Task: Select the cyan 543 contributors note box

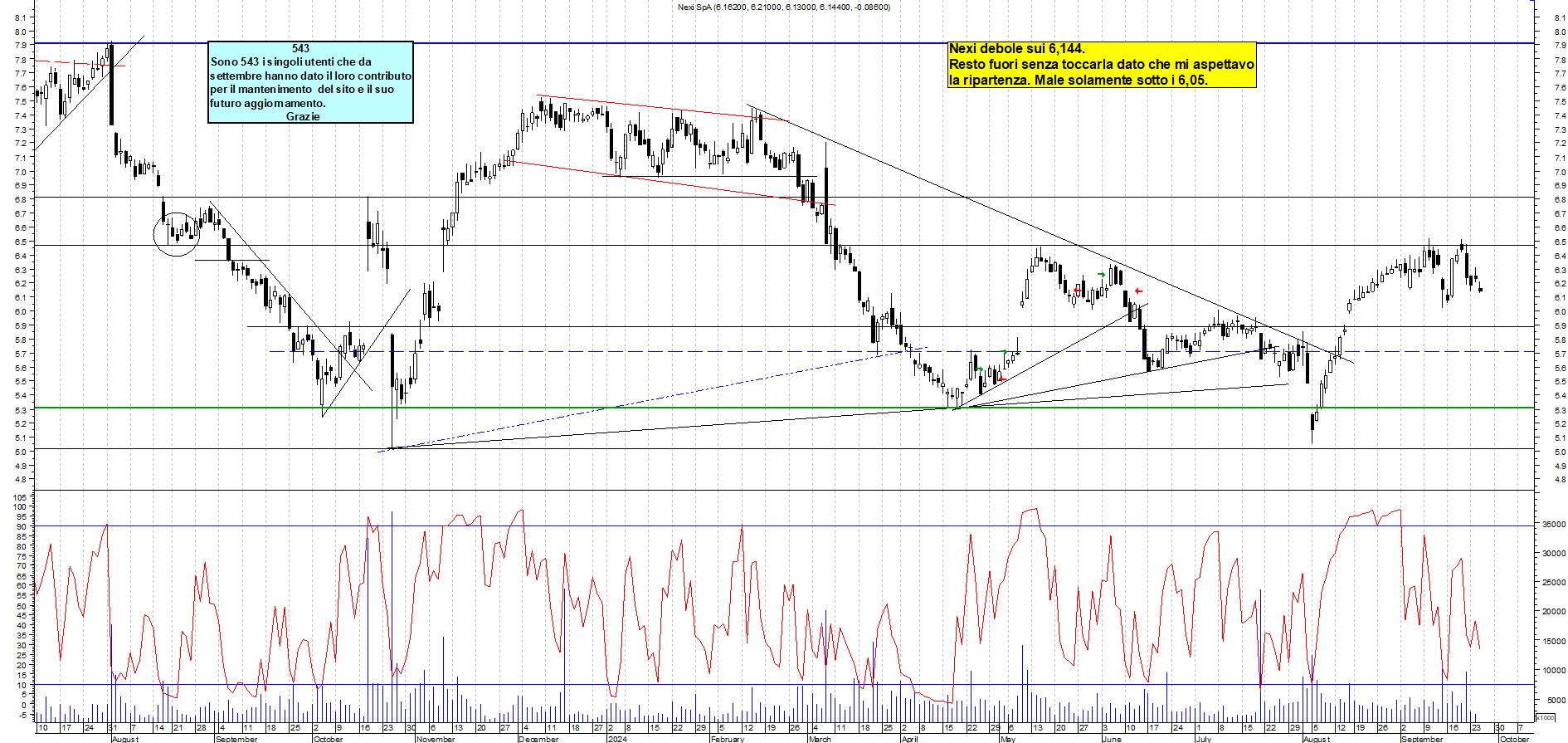Action: (310, 82)
